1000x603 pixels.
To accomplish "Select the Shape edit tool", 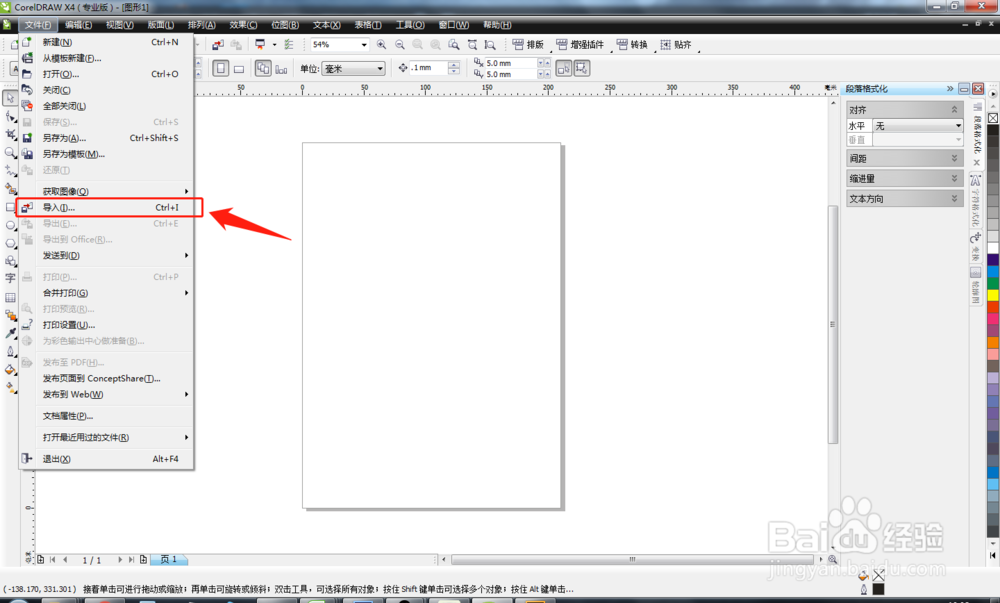I will (10, 116).
